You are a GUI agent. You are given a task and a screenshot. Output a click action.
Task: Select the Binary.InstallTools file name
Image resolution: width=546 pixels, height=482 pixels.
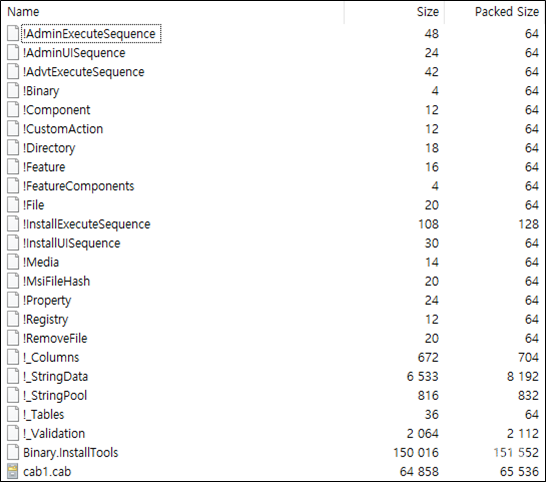point(71,452)
